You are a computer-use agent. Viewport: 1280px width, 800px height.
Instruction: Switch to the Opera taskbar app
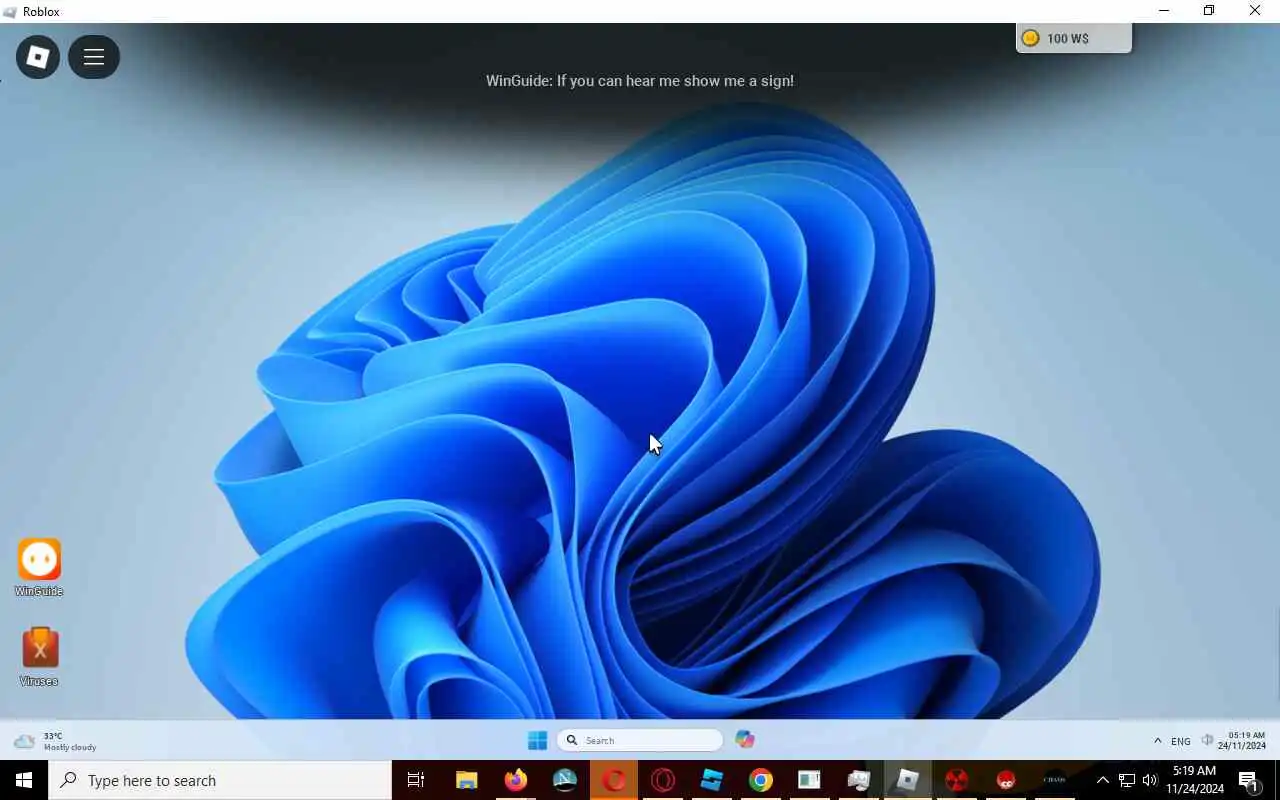614,780
